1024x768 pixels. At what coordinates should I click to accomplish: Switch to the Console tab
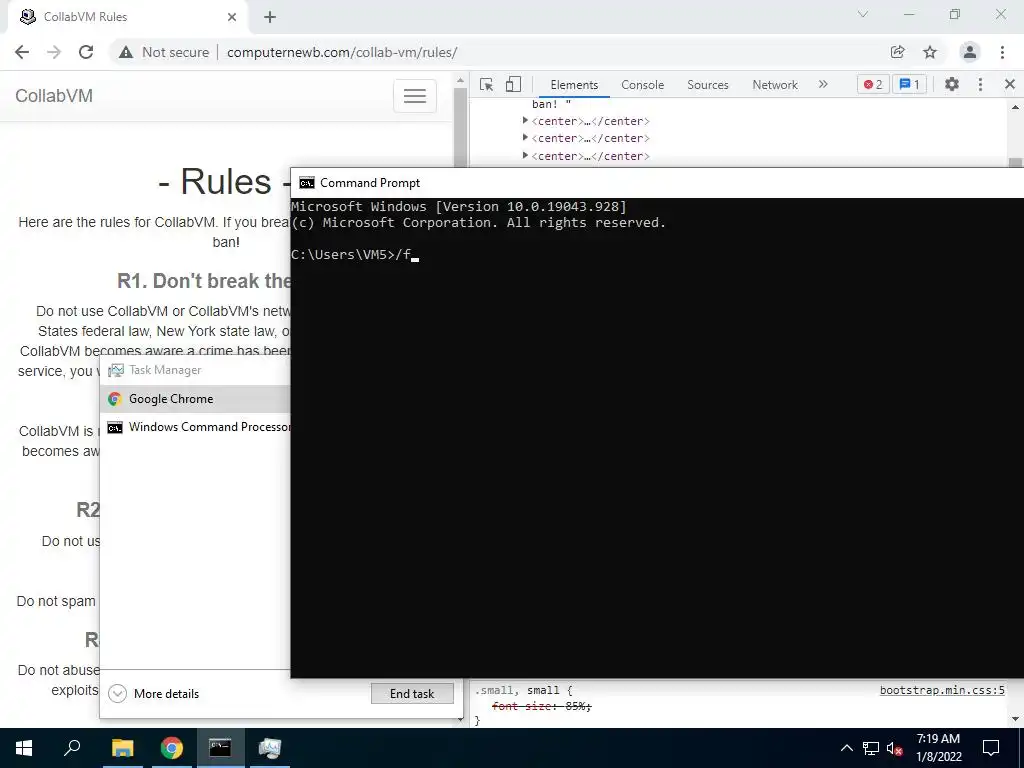pos(643,85)
